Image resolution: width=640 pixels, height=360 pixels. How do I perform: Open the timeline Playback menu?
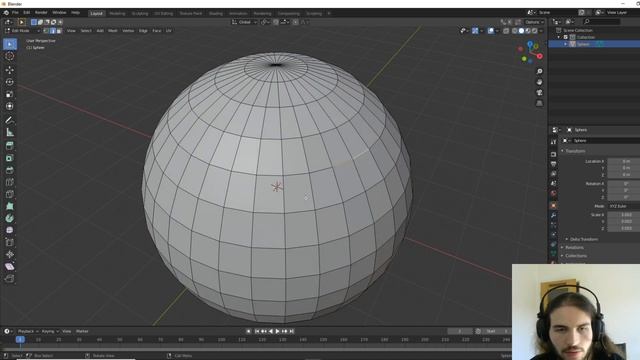(28, 331)
